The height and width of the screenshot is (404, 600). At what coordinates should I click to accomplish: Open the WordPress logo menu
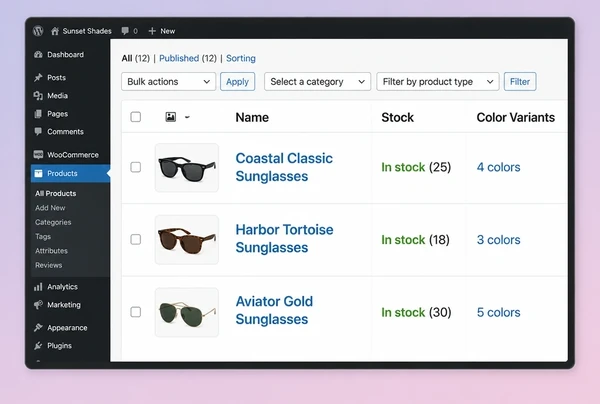tap(38, 31)
